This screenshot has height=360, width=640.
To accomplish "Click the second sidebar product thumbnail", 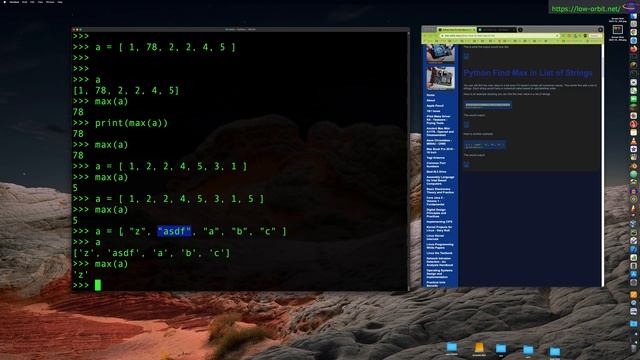I will pyautogui.click(x=440, y=78).
